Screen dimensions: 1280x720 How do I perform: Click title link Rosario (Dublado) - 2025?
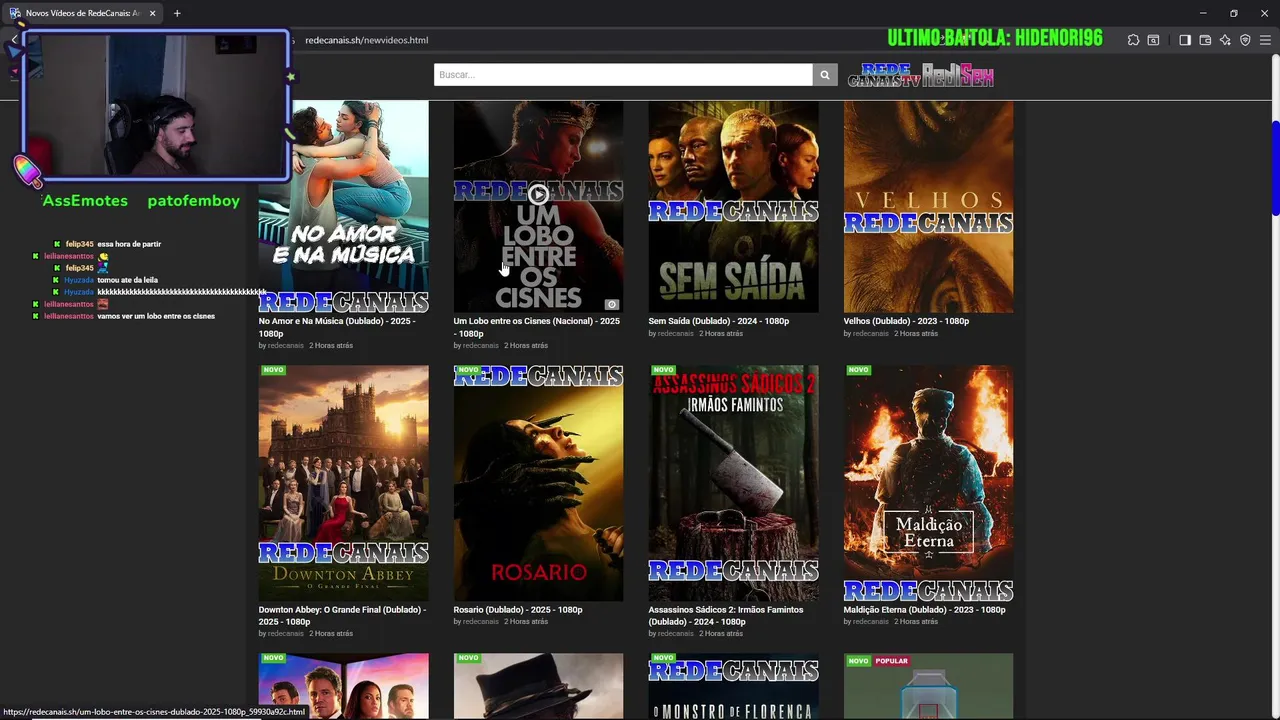tap(517, 610)
